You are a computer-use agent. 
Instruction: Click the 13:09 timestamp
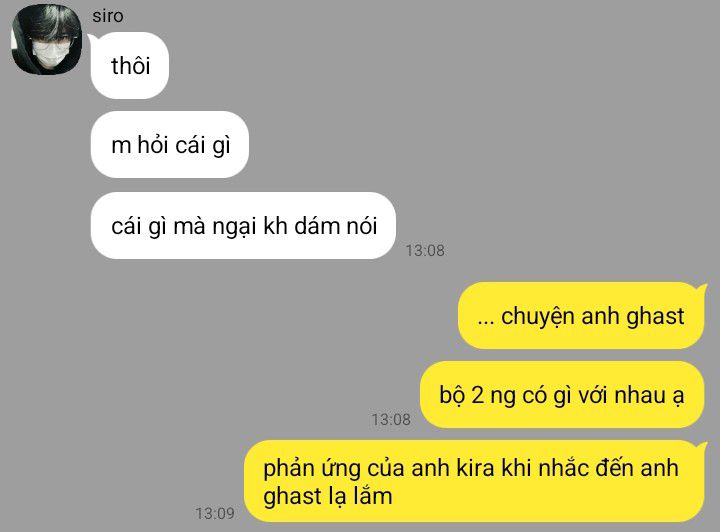point(215,513)
